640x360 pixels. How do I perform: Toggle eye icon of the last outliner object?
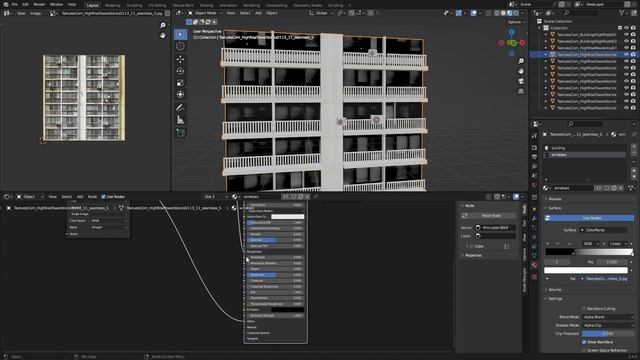tap(626, 108)
